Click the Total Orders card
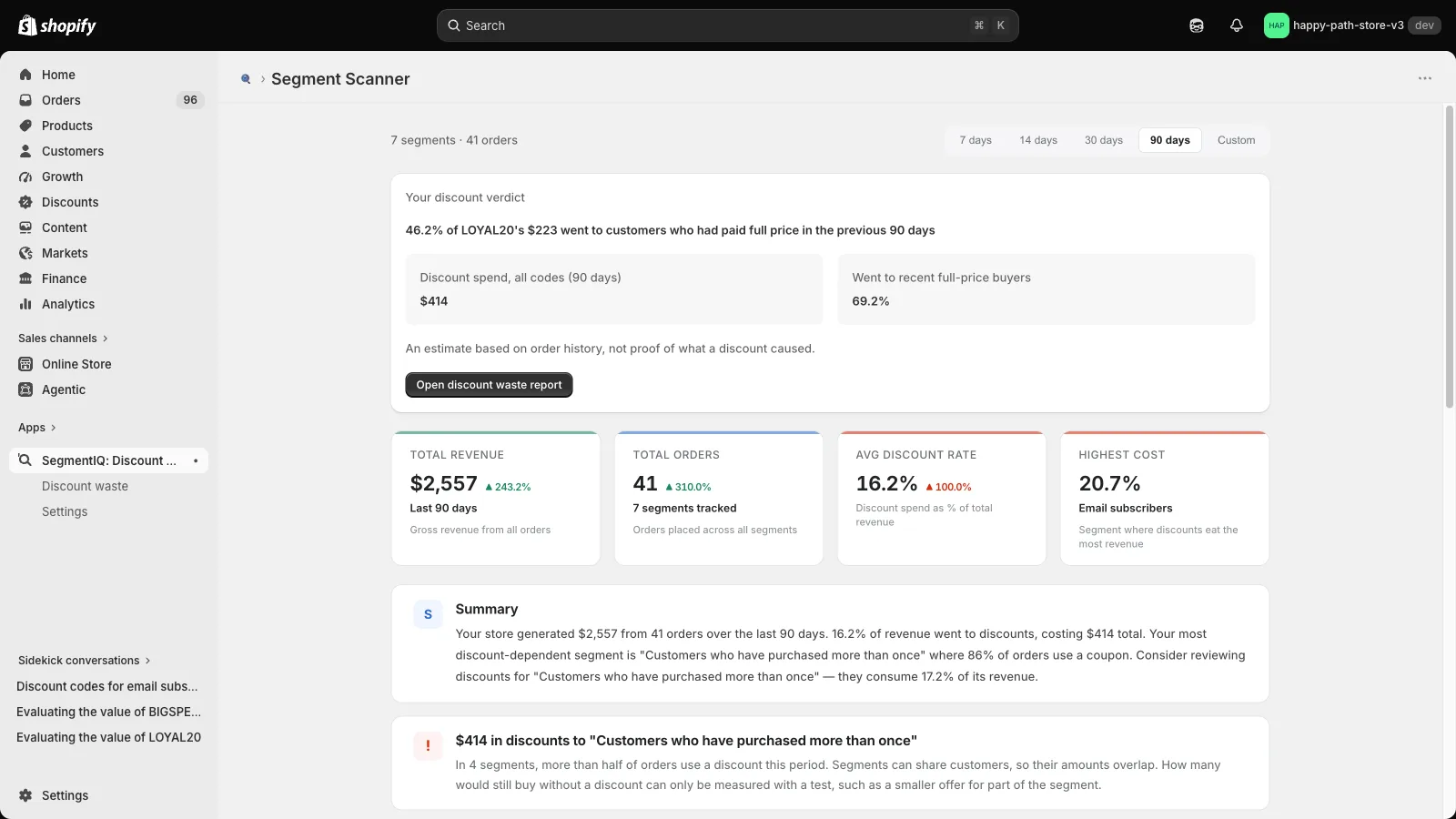 pyautogui.click(x=719, y=499)
